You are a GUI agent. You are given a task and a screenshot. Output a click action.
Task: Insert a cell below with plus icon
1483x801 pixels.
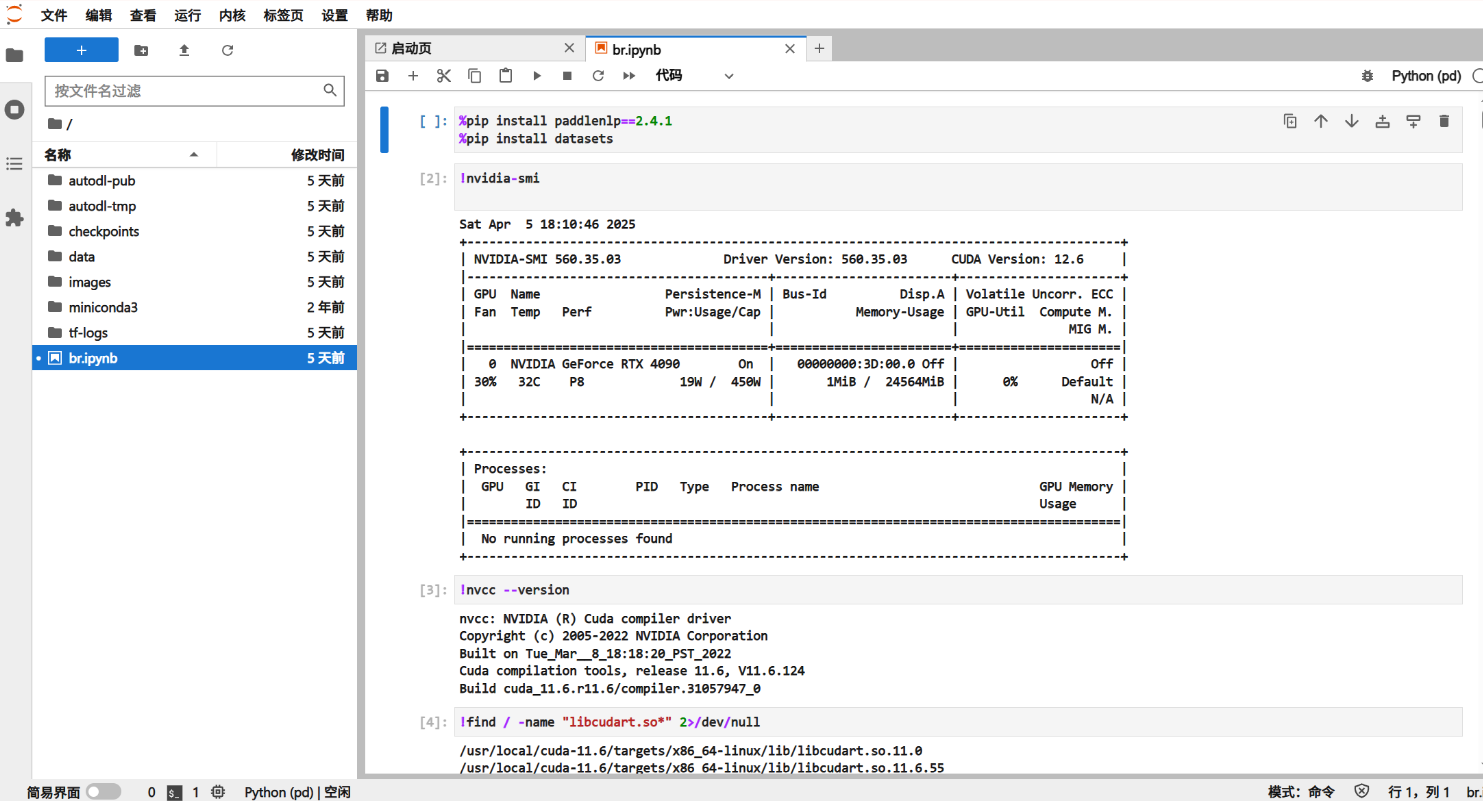(413, 76)
